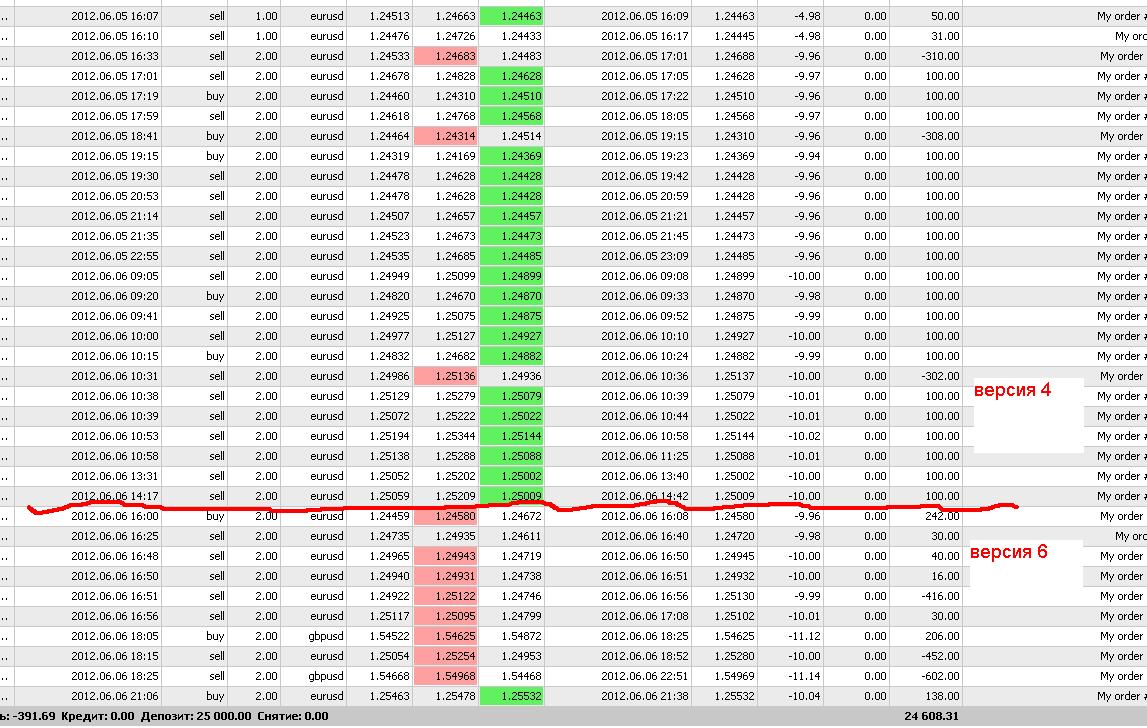The image size is (1147, 728).
Task: Select status bar 'Снятие: 0.00'
Action: point(293,716)
